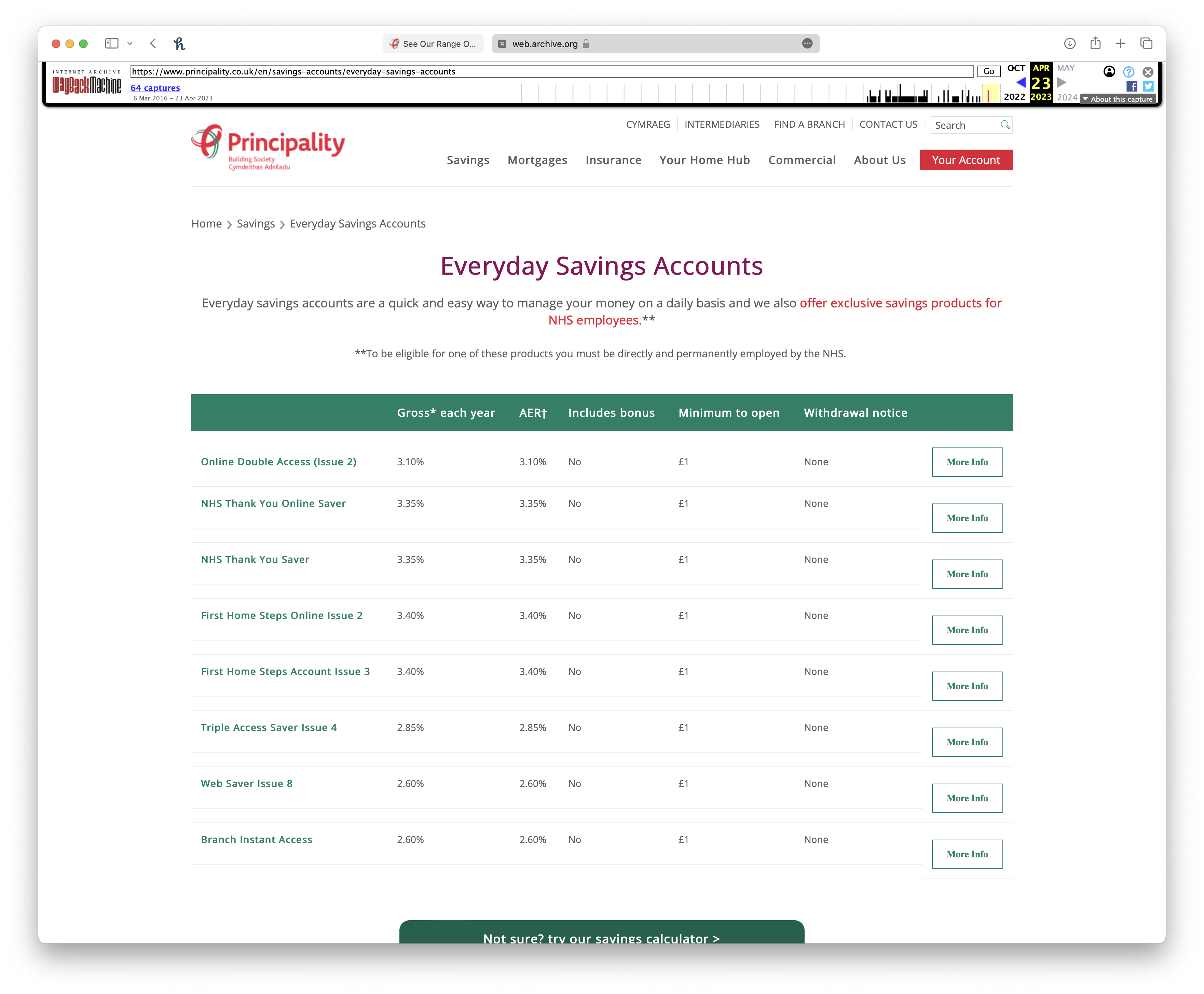Open the 64 captures link
Image resolution: width=1204 pixels, height=994 pixels.
[x=155, y=87]
